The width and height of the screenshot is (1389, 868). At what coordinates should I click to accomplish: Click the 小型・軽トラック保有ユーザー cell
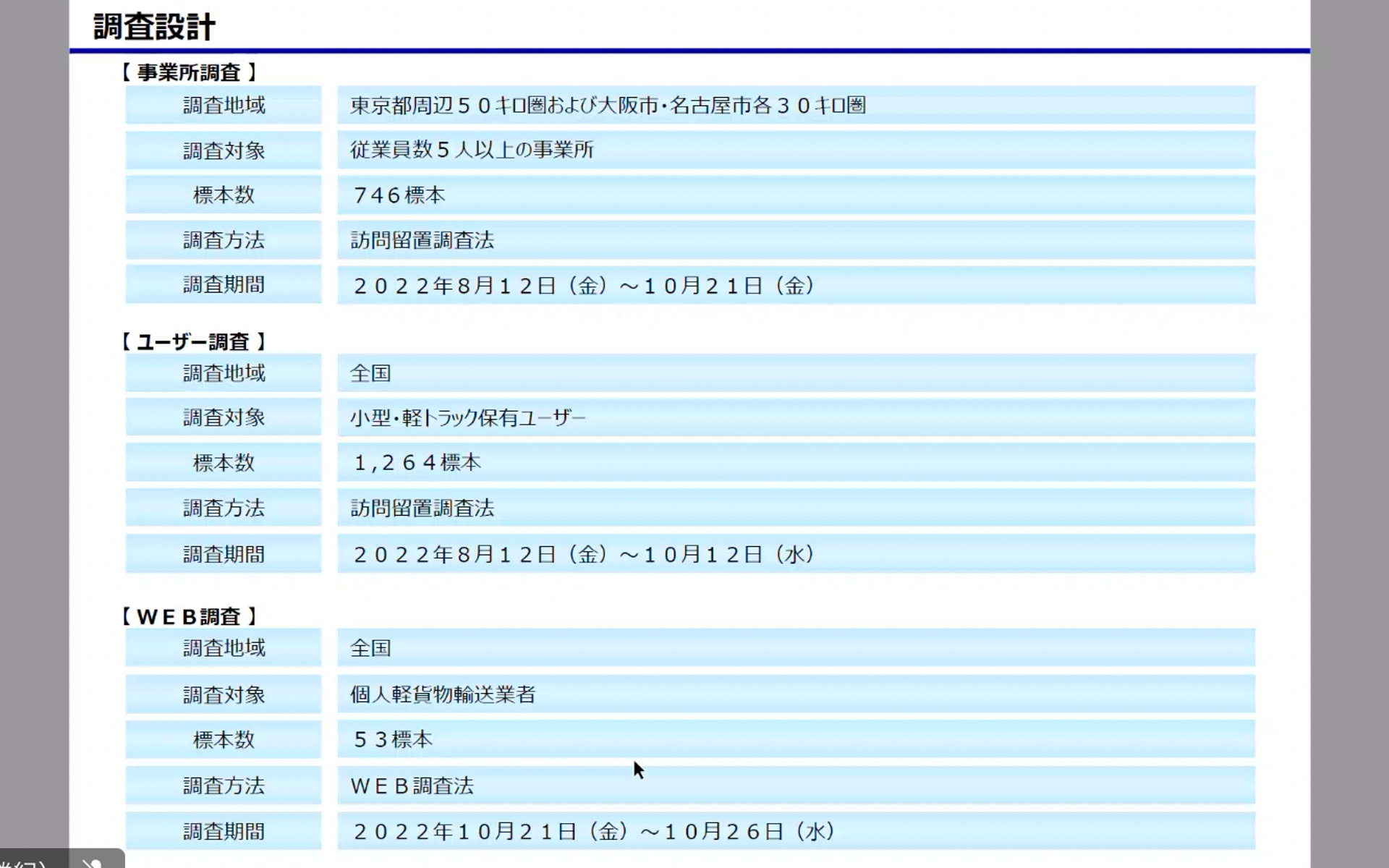tap(467, 418)
